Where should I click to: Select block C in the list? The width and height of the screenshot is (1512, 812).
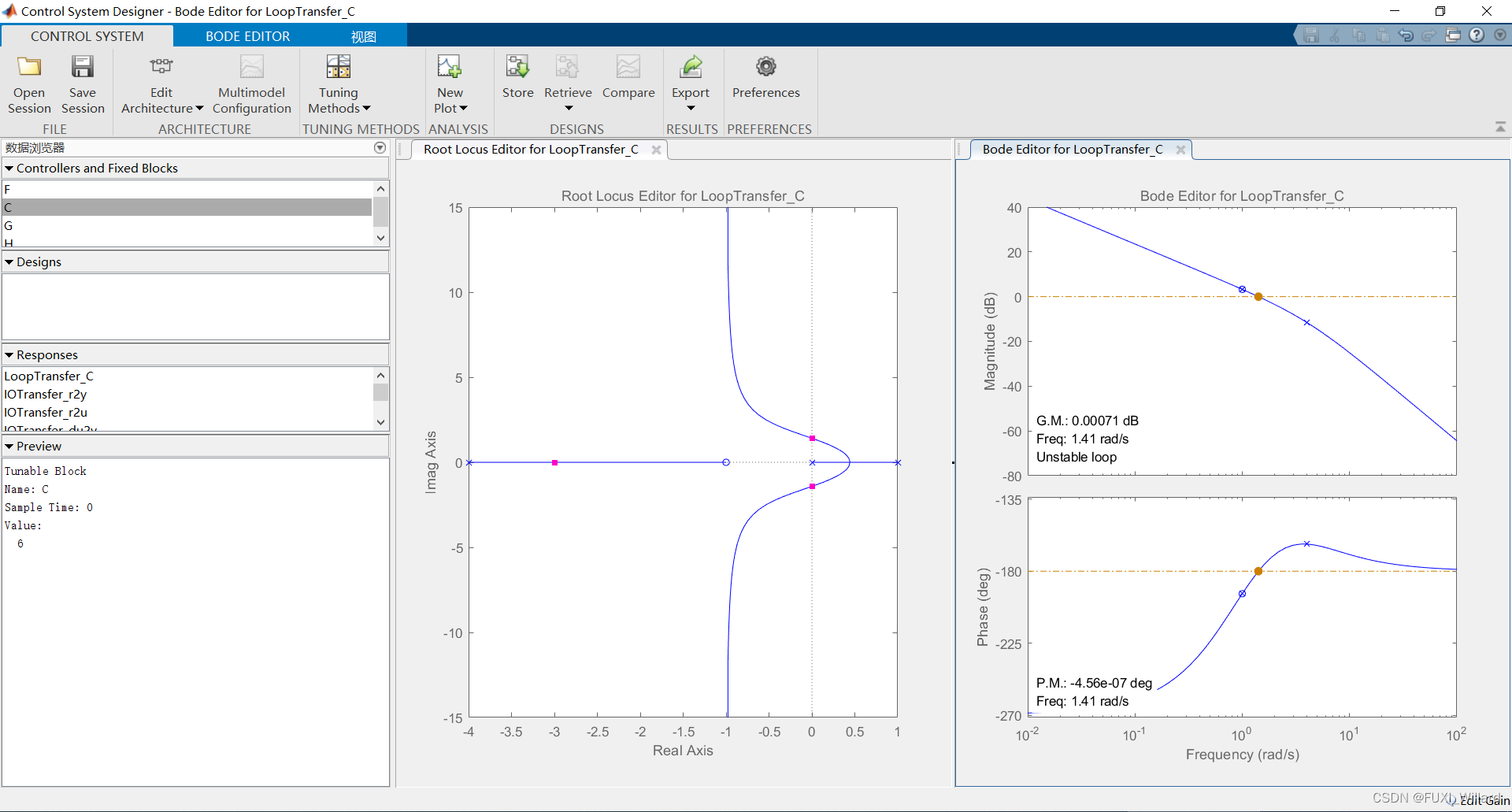point(187,207)
